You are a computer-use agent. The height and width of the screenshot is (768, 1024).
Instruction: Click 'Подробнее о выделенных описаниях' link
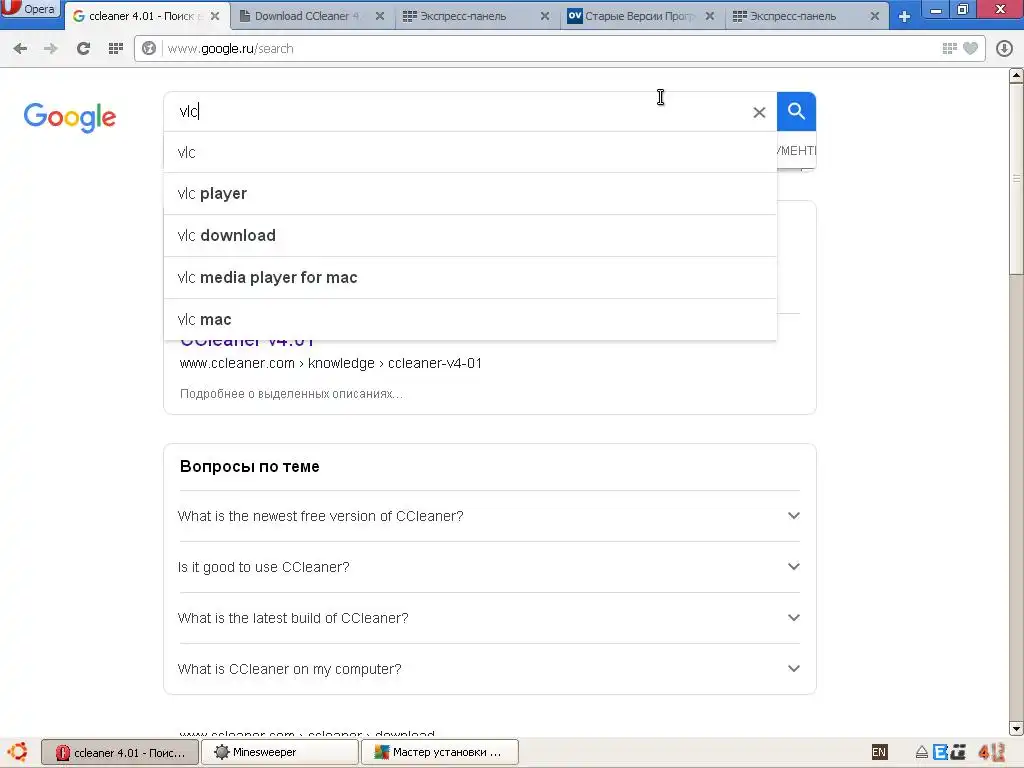point(291,394)
